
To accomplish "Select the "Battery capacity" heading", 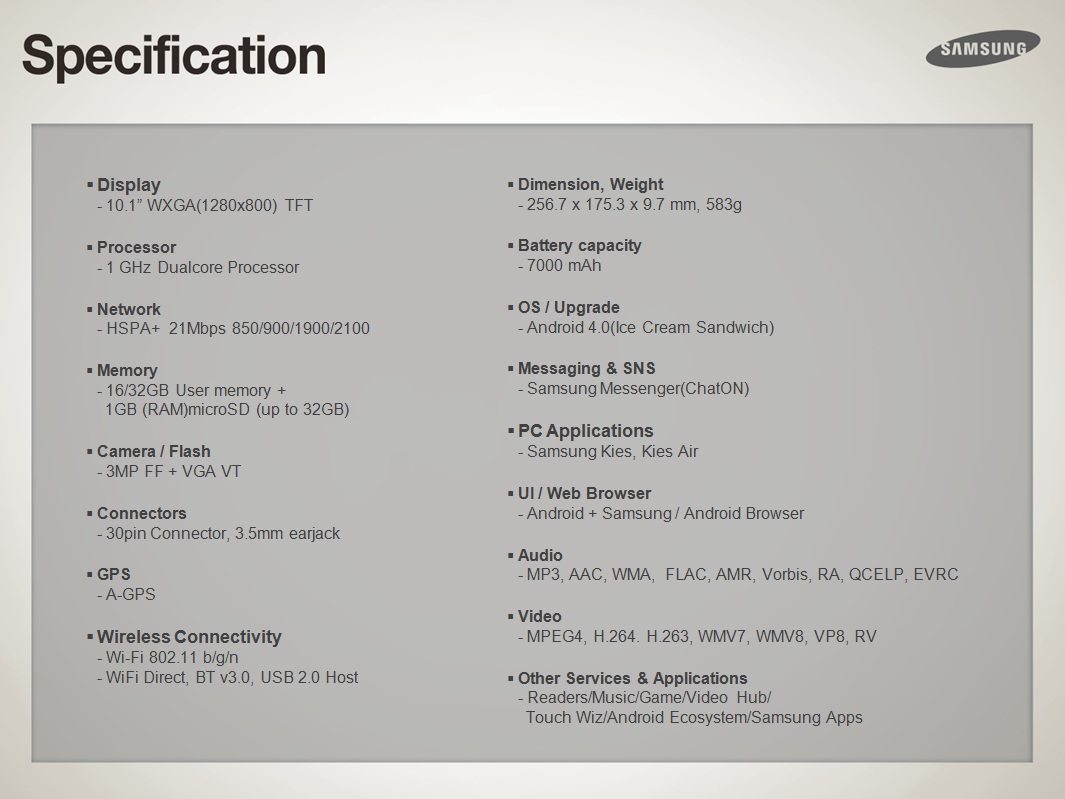I will (x=579, y=246).
